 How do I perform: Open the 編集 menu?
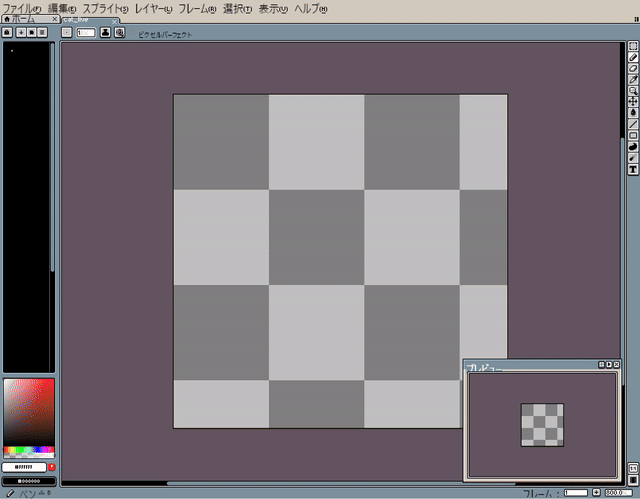(x=62, y=9)
